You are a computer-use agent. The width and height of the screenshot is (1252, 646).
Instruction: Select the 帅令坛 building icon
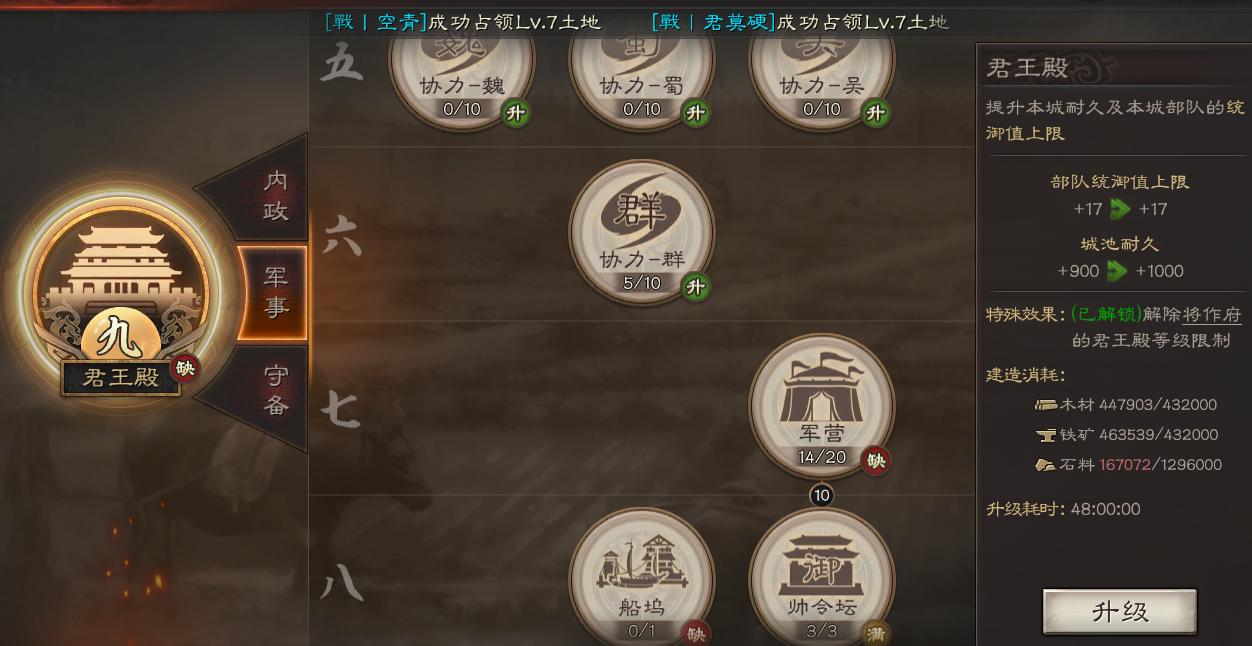coord(821,578)
